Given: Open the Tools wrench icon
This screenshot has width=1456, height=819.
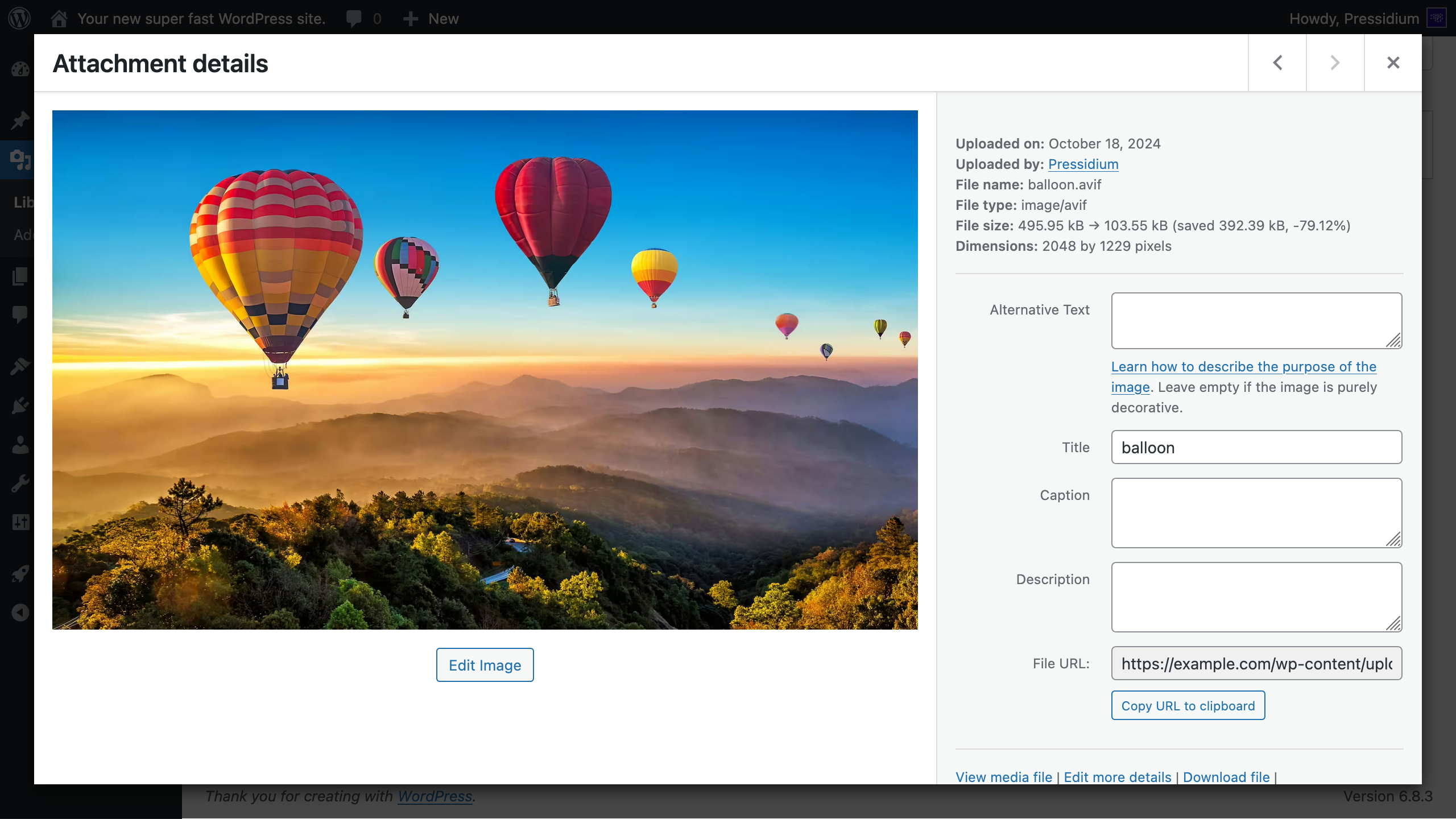Looking at the screenshot, I should tap(20, 483).
